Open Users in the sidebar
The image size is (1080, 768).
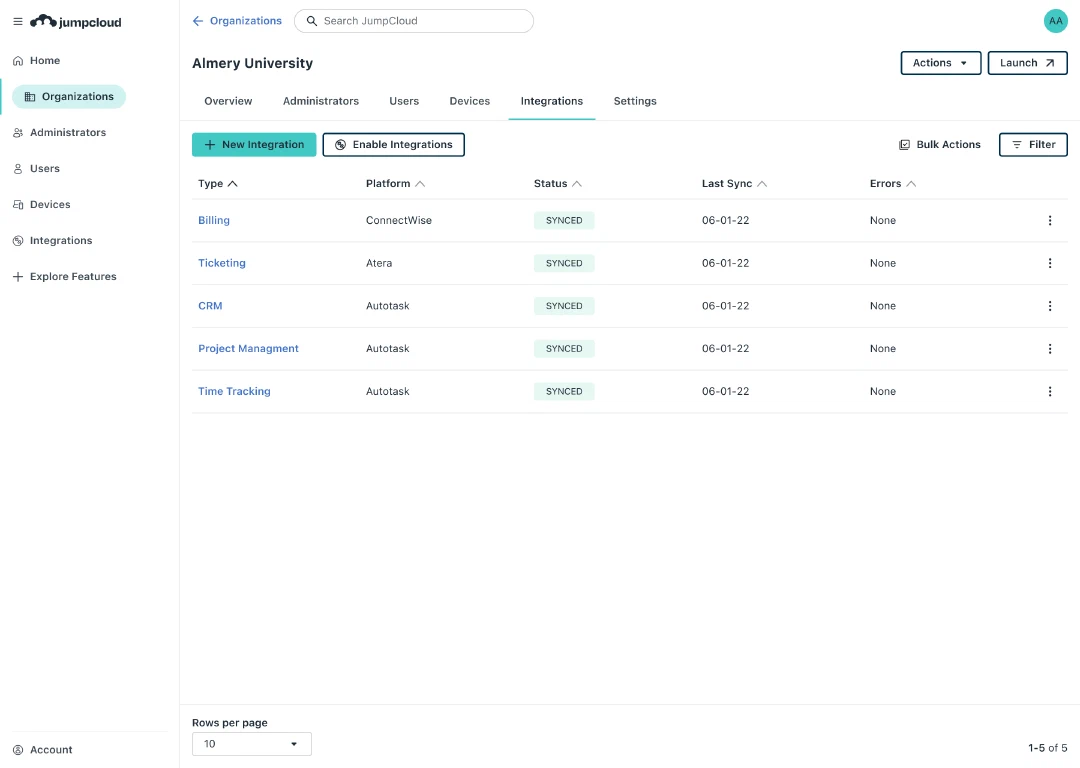37,168
